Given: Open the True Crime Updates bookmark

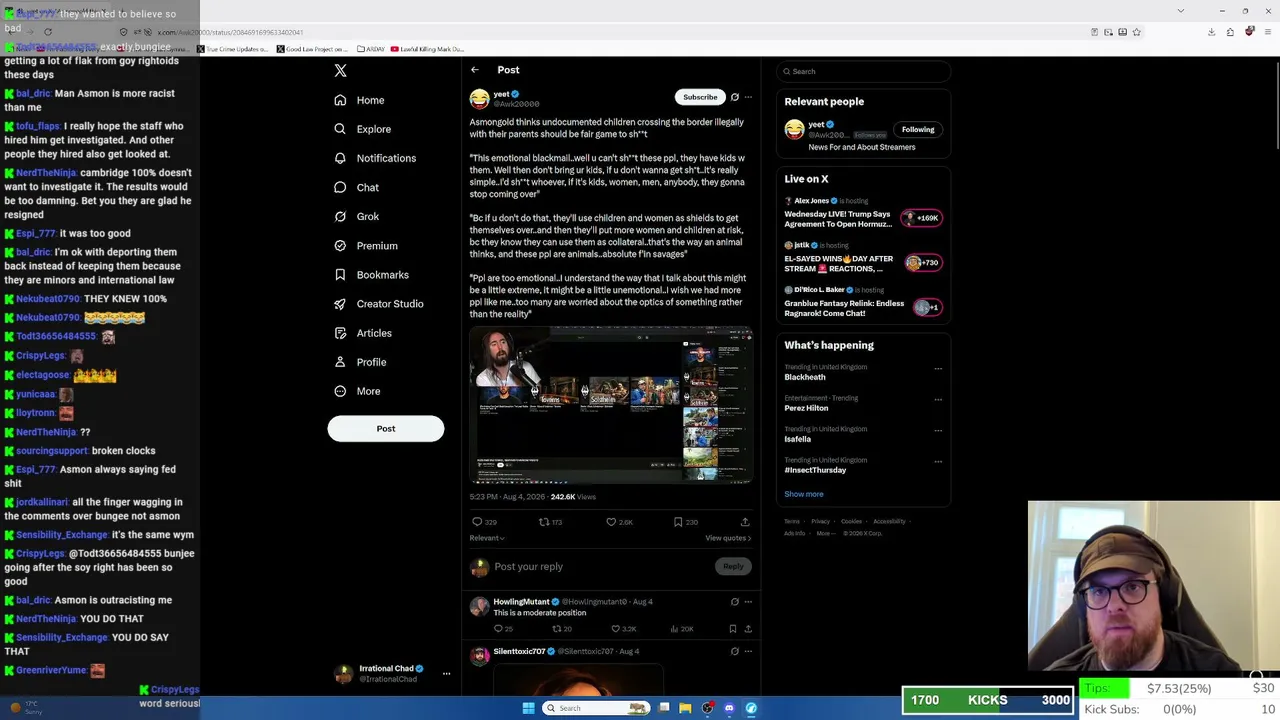Looking at the screenshot, I should 232,49.
